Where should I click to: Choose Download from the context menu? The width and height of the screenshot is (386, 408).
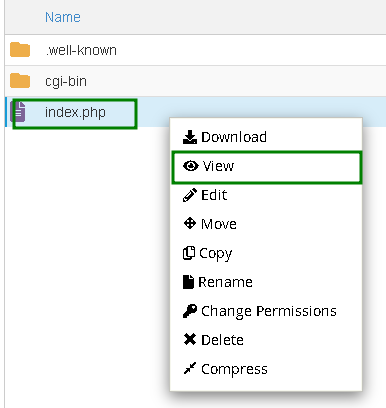(266, 137)
